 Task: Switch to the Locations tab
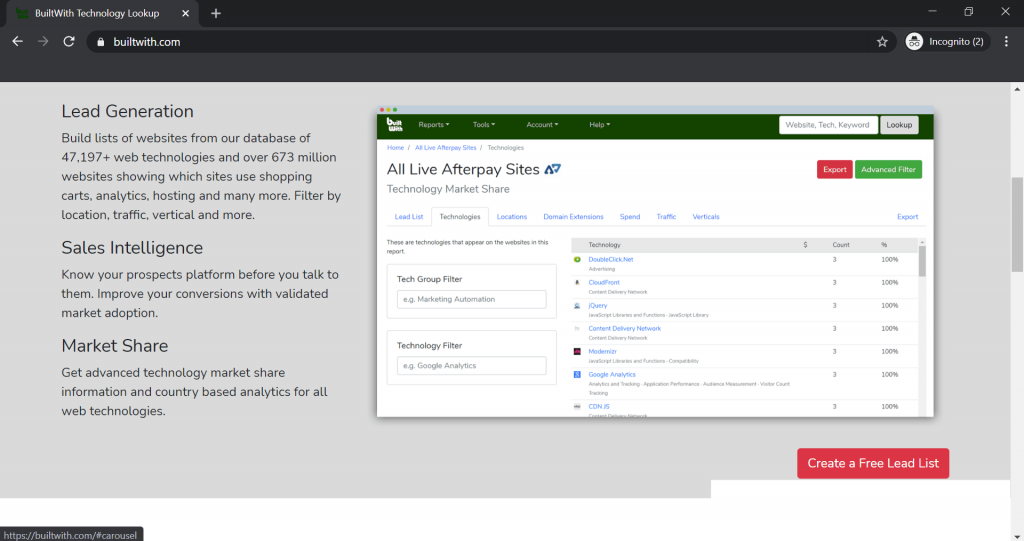[511, 217]
